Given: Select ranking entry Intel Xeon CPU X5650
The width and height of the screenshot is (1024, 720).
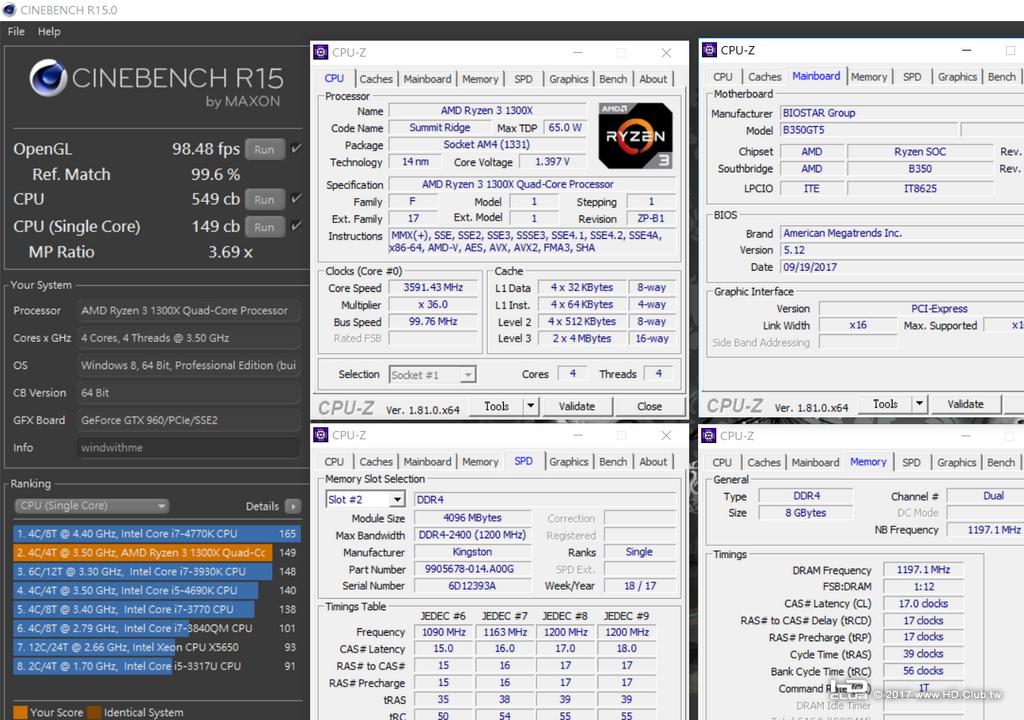Looking at the screenshot, I should pos(156,647).
